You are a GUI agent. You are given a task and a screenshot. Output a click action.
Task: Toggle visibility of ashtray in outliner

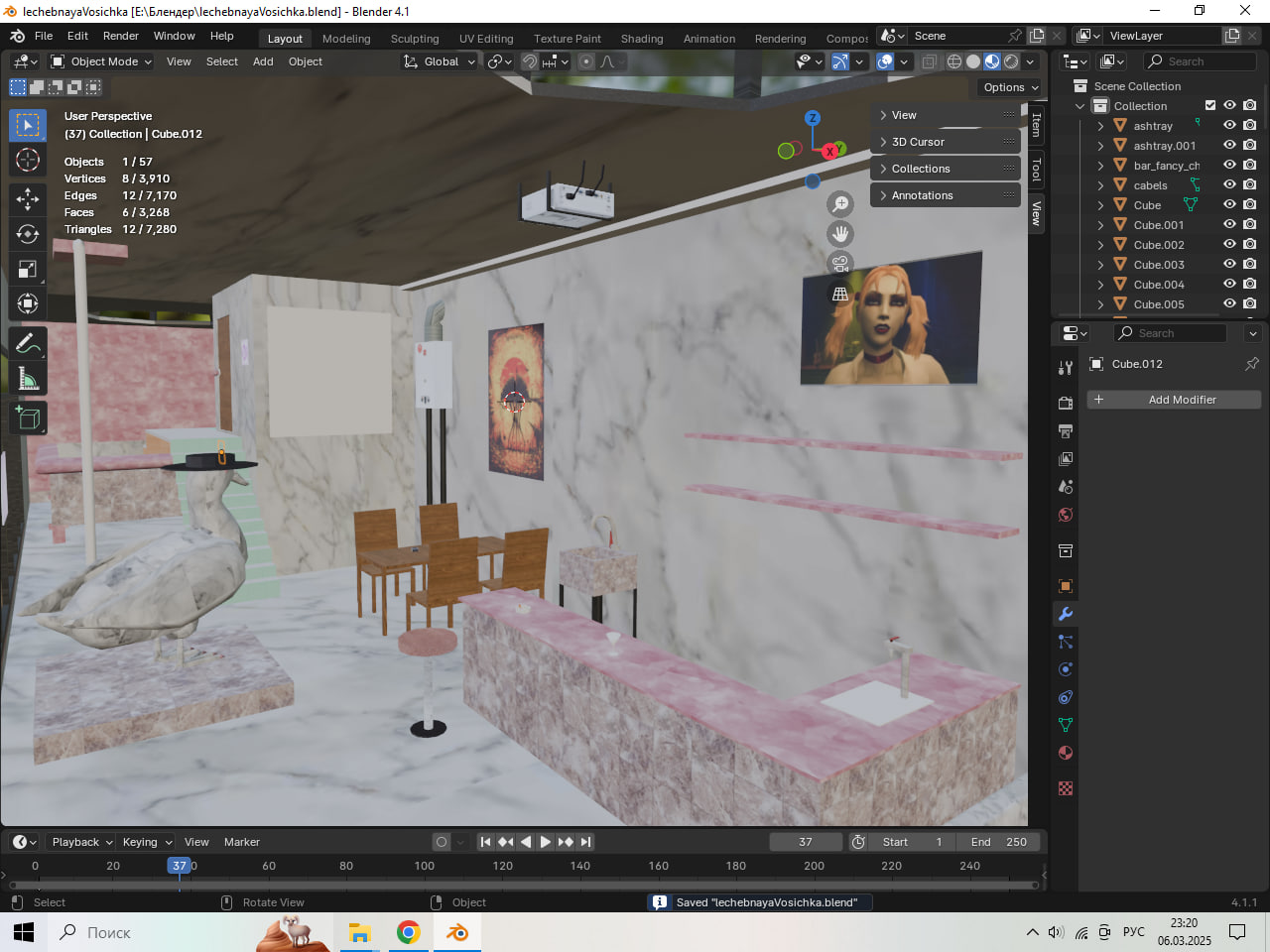pyautogui.click(x=1229, y=126)
